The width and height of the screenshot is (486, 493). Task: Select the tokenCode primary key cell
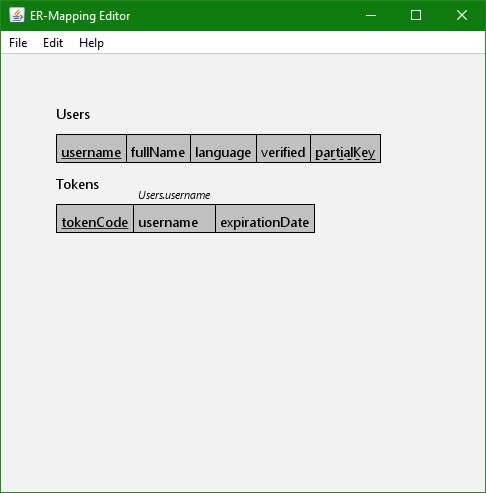point(95,219)
